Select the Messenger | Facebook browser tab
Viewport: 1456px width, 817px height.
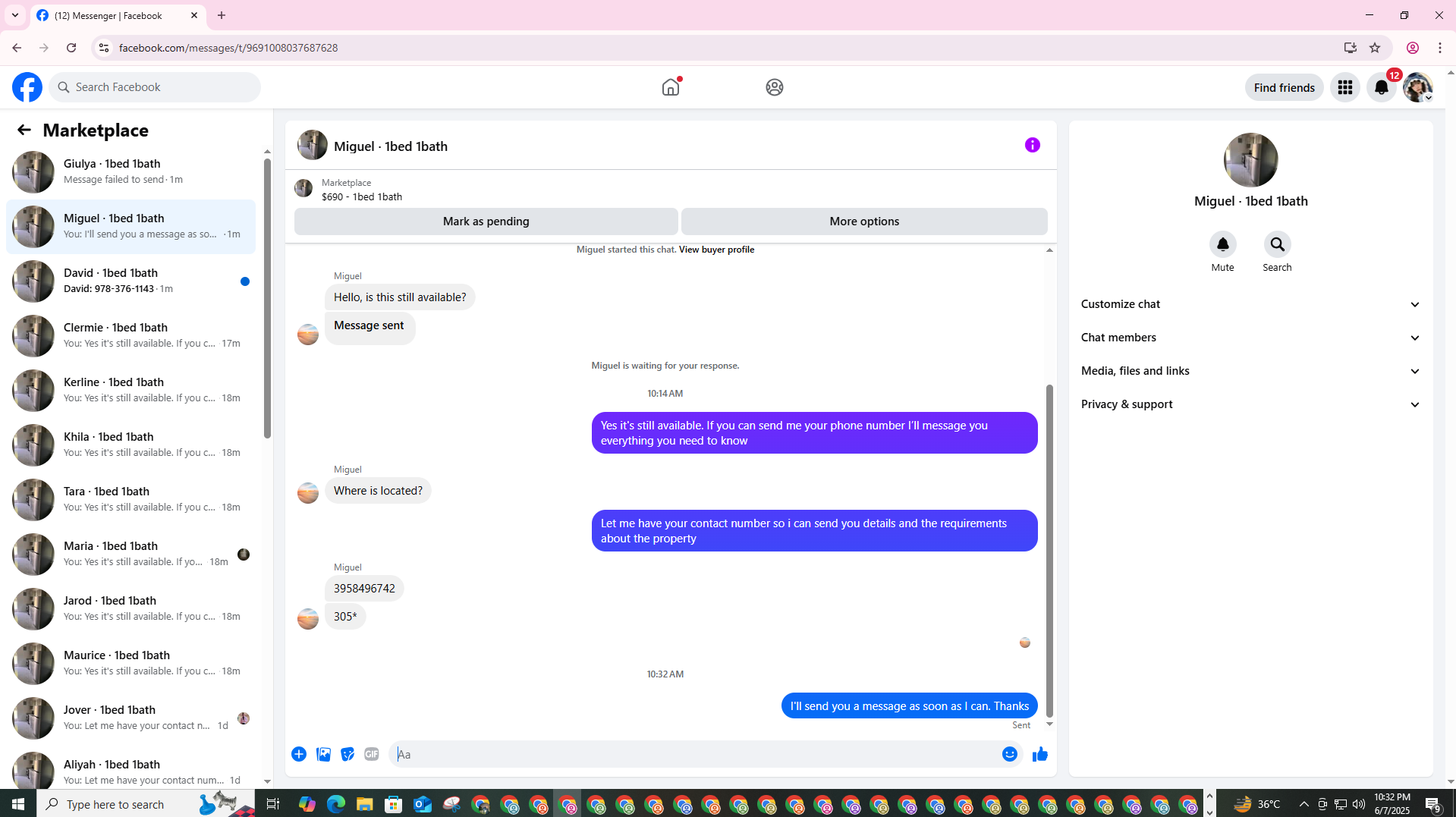tap(117, 15)
